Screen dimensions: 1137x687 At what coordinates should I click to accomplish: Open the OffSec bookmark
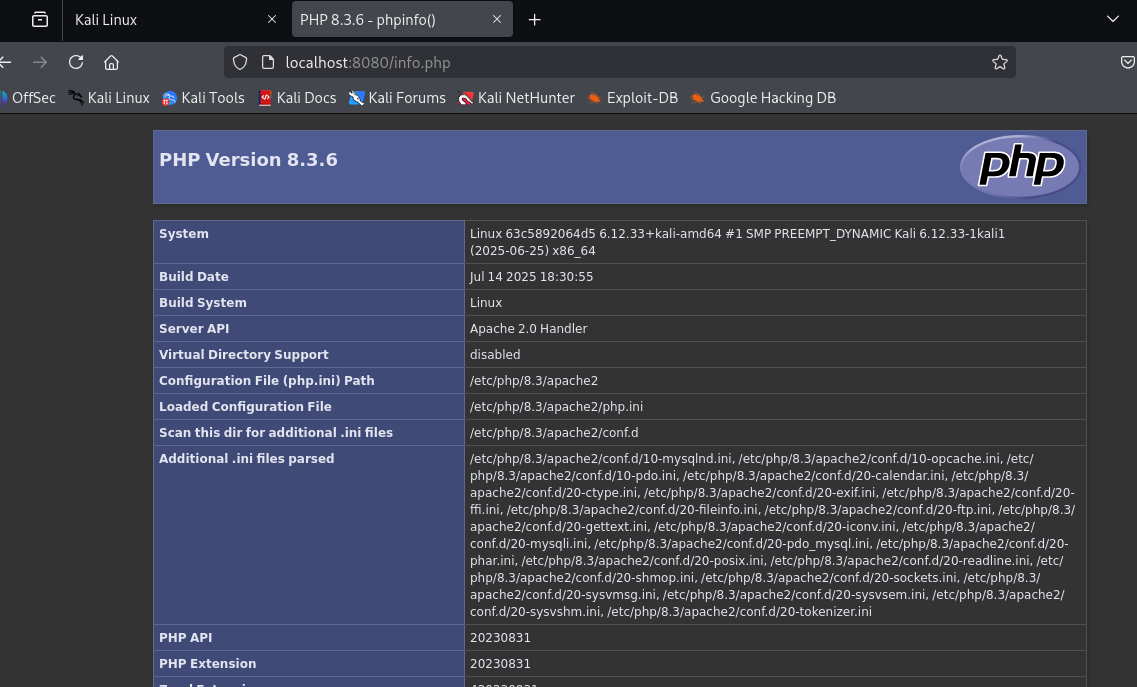tap(28, 98)
